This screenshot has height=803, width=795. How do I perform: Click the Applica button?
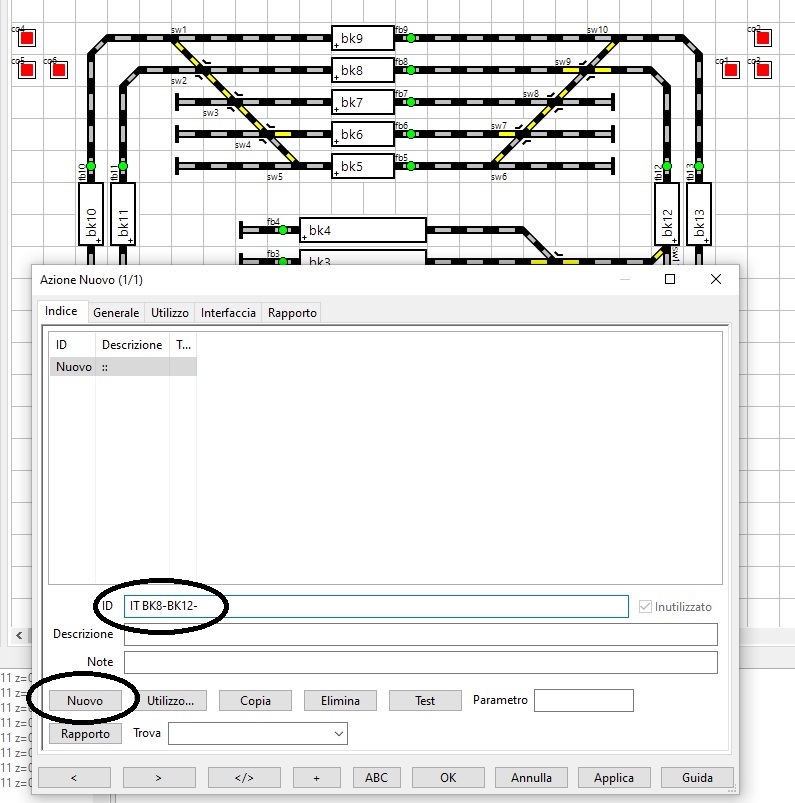pos(614,778)
